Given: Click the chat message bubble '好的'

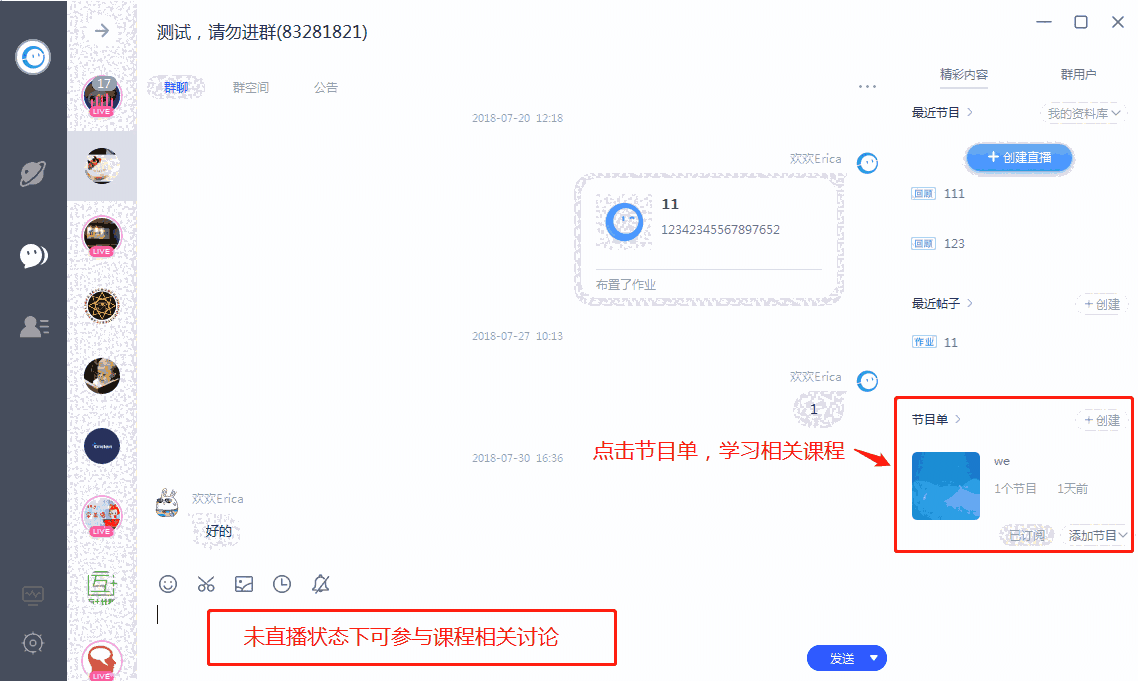Looking at the screenshot, I should pos(218,531).
